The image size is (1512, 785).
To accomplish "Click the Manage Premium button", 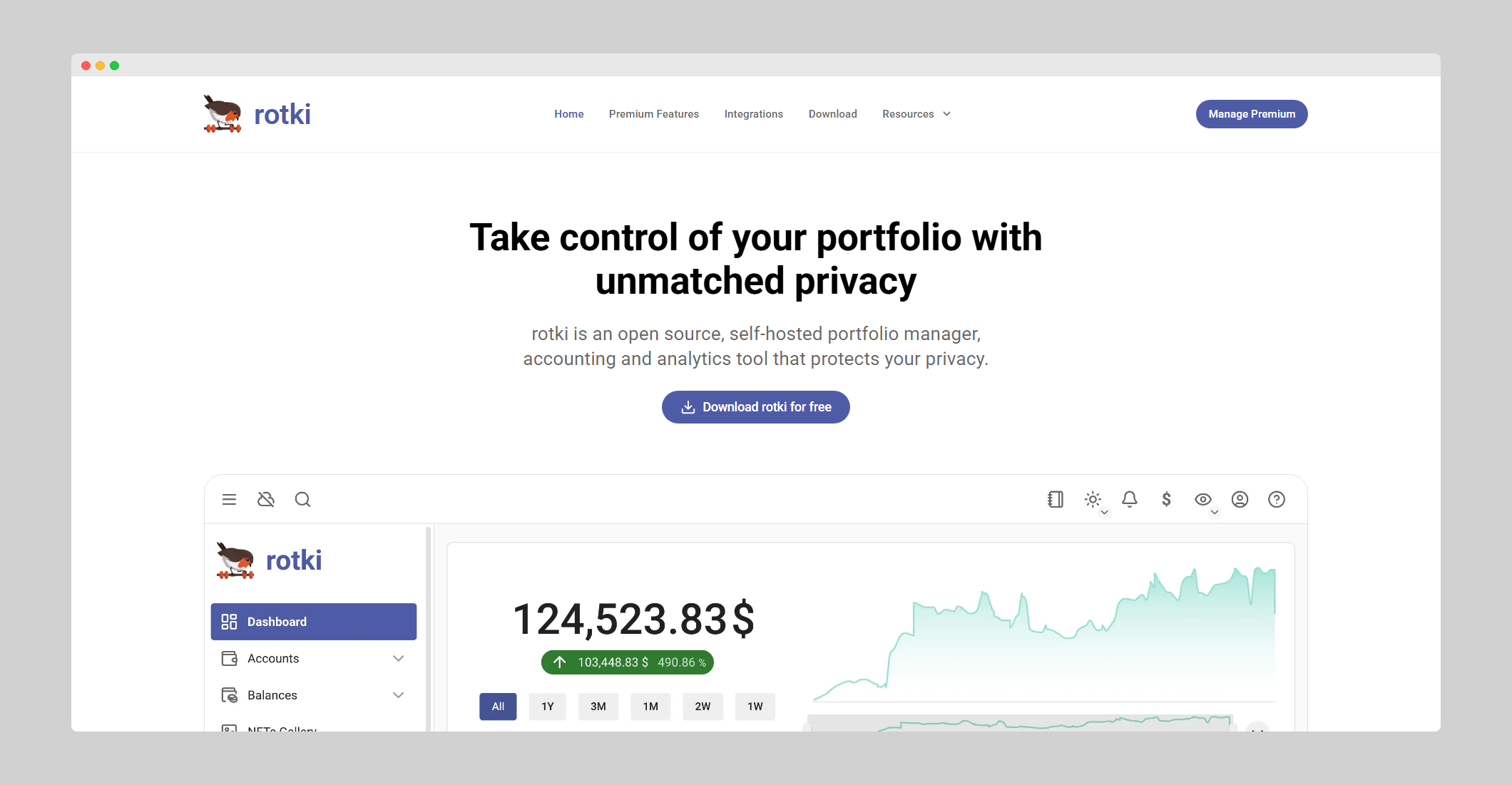I will pyautogui.click(x=1251, y=114).
